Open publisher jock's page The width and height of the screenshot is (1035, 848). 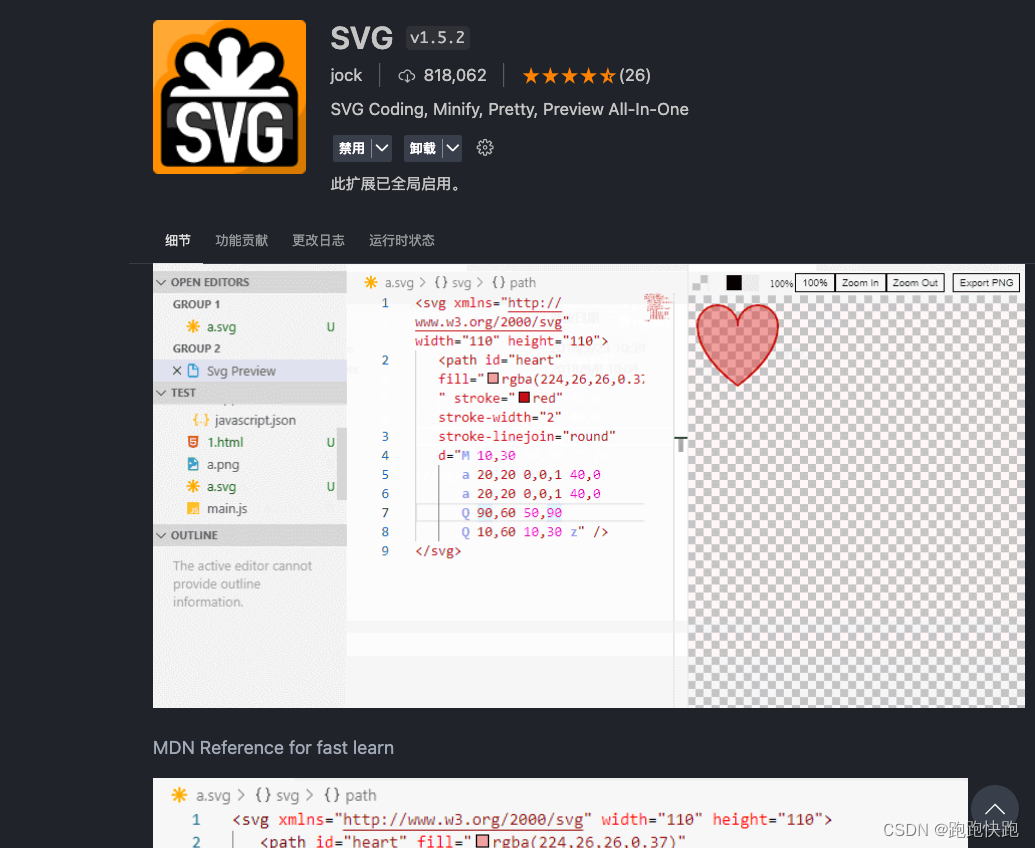click(346, 75)
